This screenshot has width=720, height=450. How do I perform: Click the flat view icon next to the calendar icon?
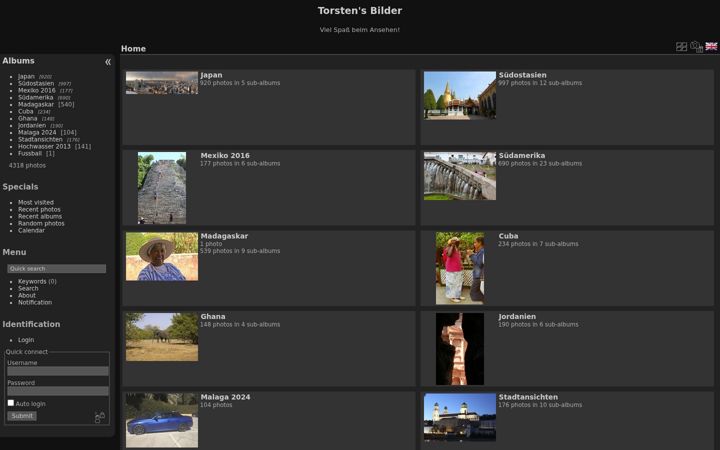point(681,46)
